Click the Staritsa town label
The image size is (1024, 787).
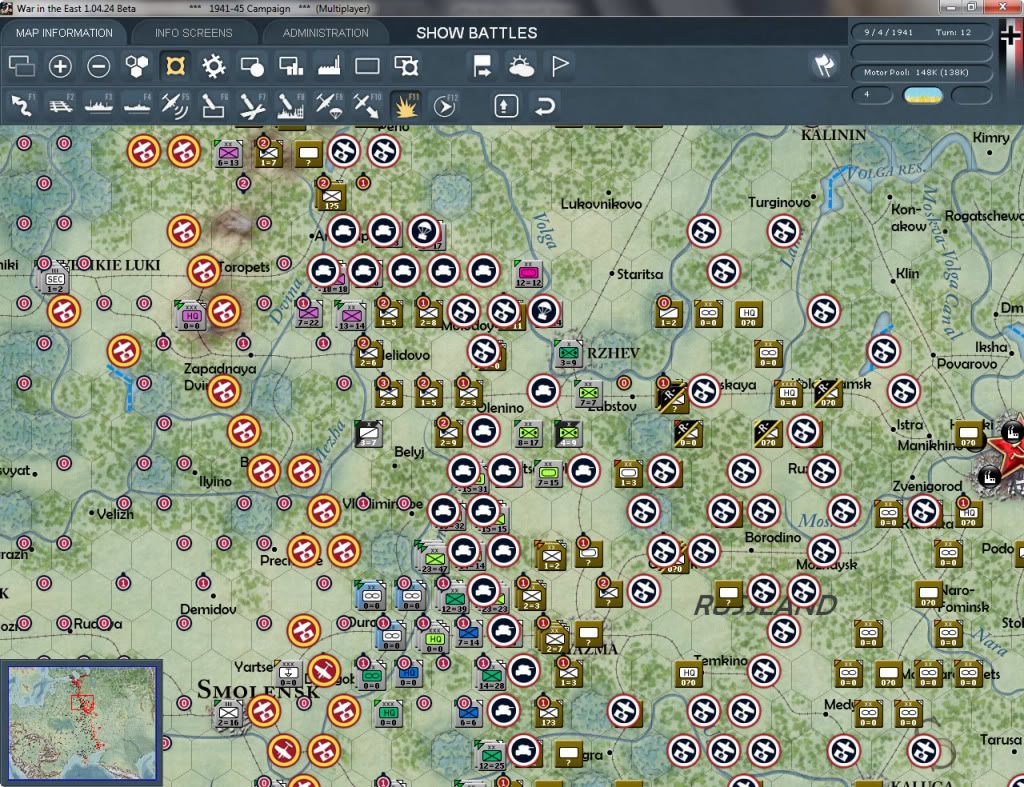tap(639, 274)
